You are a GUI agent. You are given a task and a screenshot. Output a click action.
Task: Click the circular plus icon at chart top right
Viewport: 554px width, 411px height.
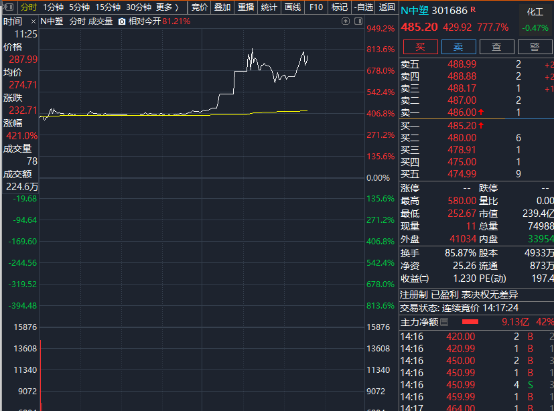[x=346, y=22]
